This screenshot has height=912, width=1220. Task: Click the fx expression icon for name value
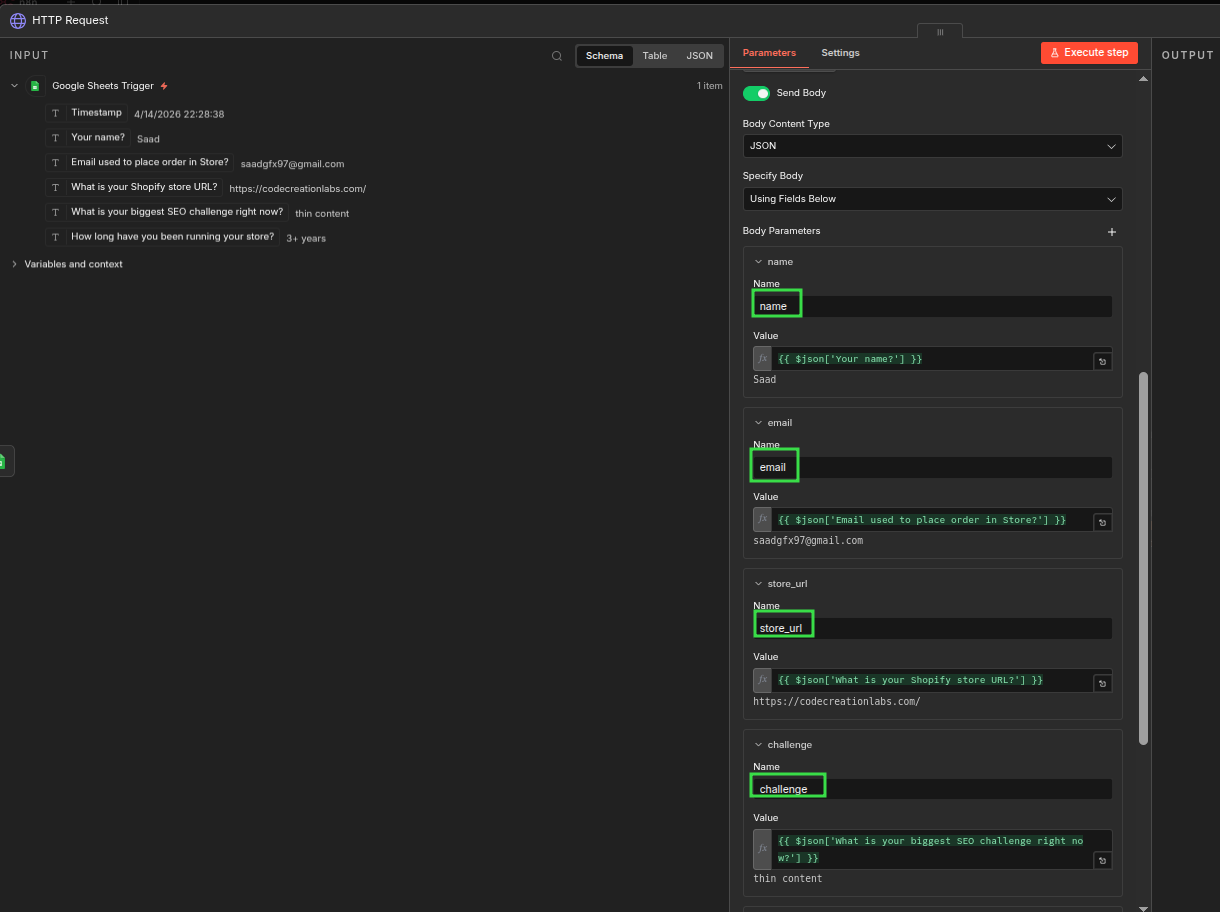click(x=762, y=359)
